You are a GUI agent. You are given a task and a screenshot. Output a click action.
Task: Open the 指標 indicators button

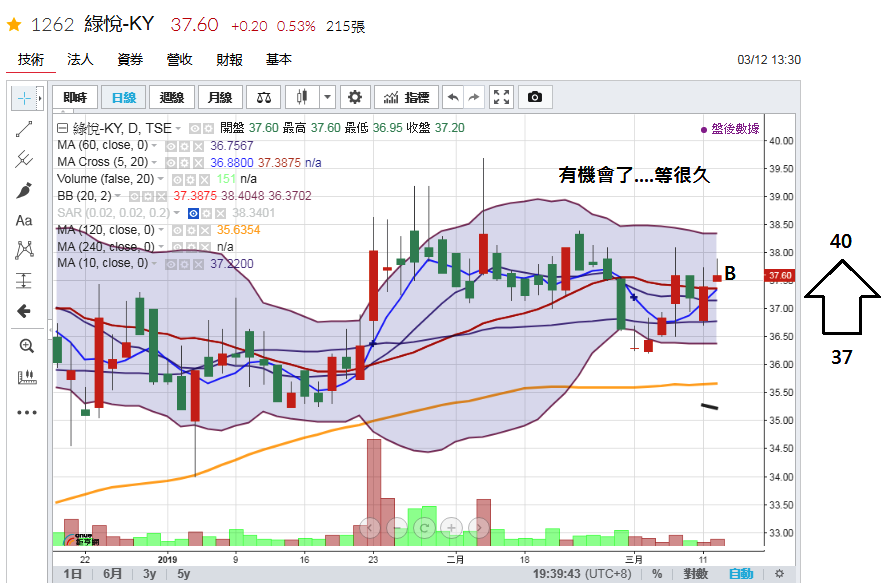pyautogui.click(x=407, y=97)
